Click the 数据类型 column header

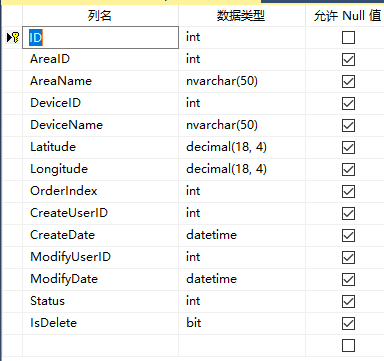[242, 16]
